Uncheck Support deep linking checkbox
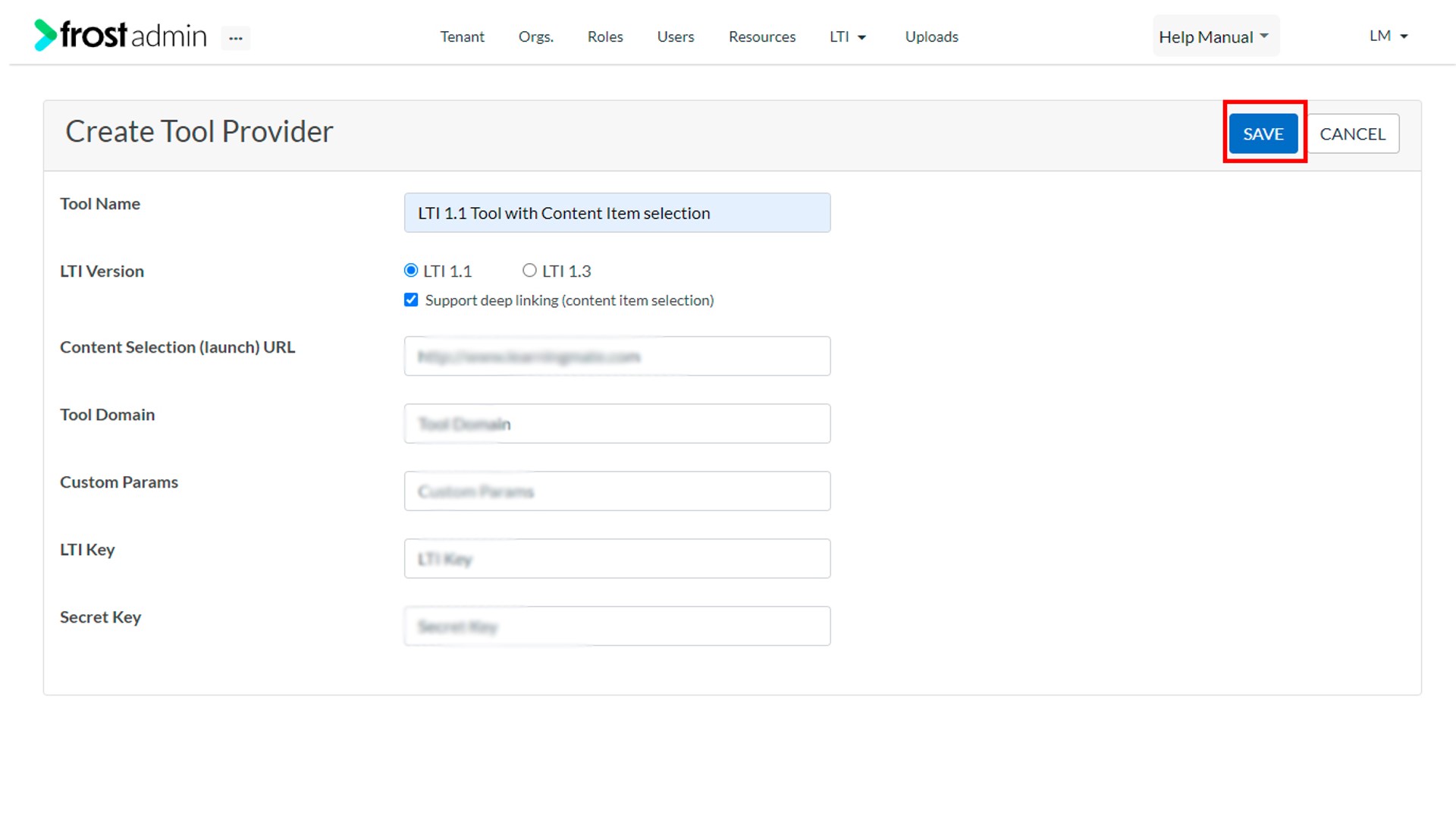Screen dimensions: 1456x819 (x=411, y=300)
